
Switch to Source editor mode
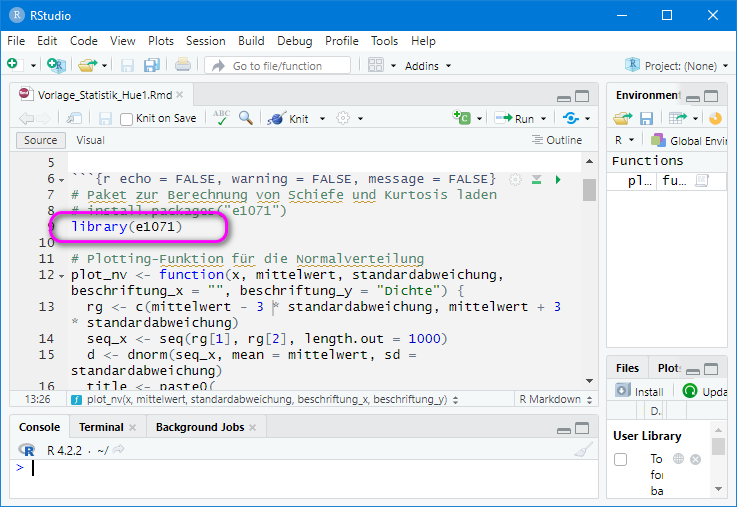coord(40,140)
